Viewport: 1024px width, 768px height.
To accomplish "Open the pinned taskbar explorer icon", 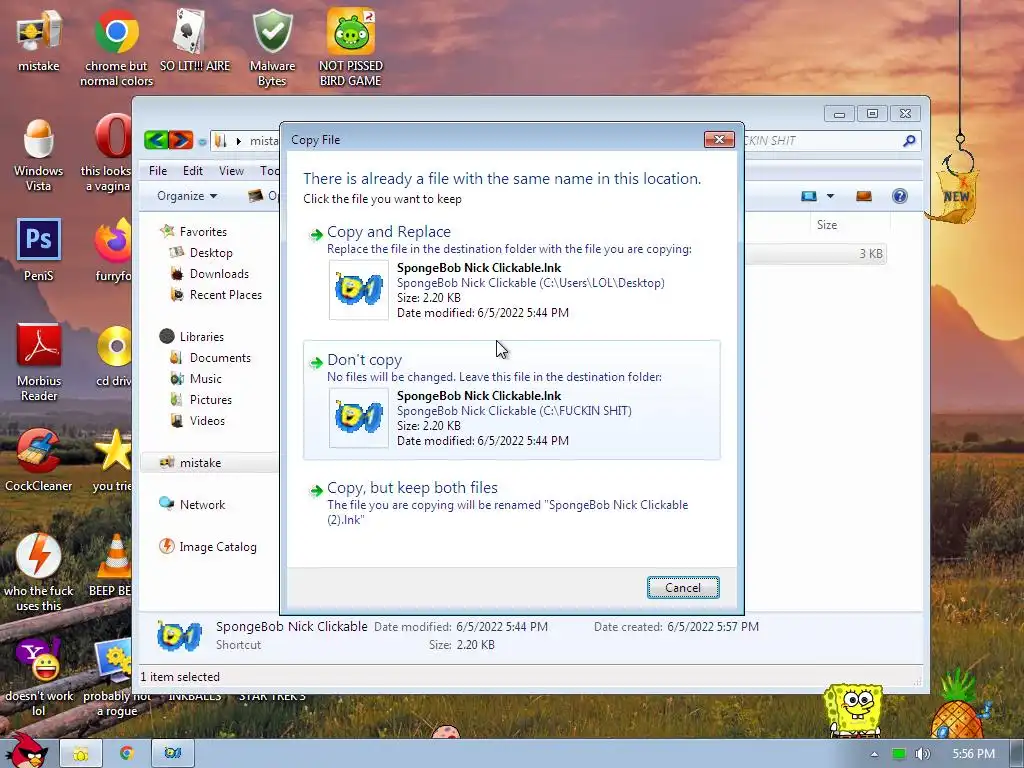I will click(81, 754).
